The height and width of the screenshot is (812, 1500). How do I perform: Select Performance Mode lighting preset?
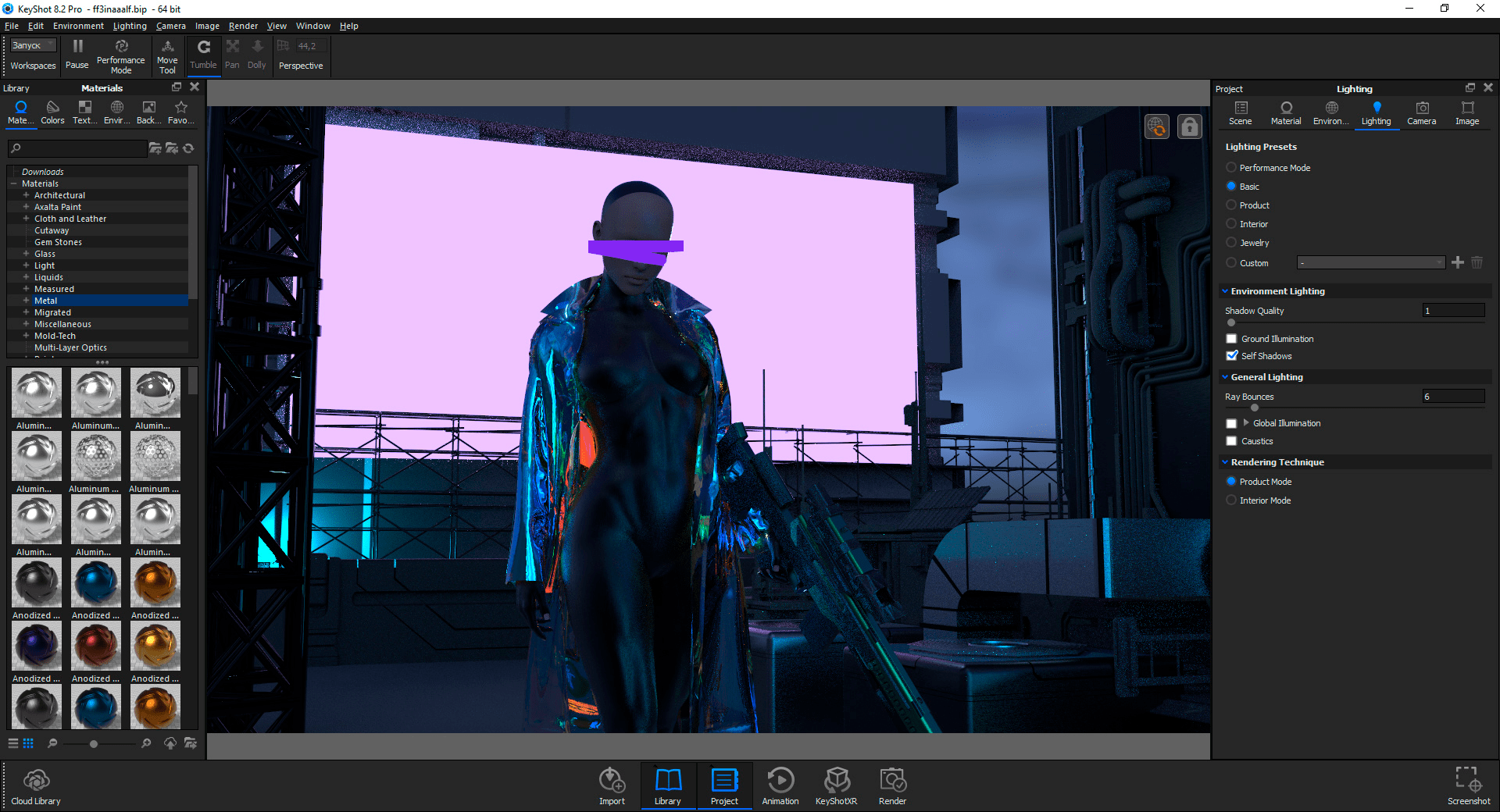click(1231, 168)
